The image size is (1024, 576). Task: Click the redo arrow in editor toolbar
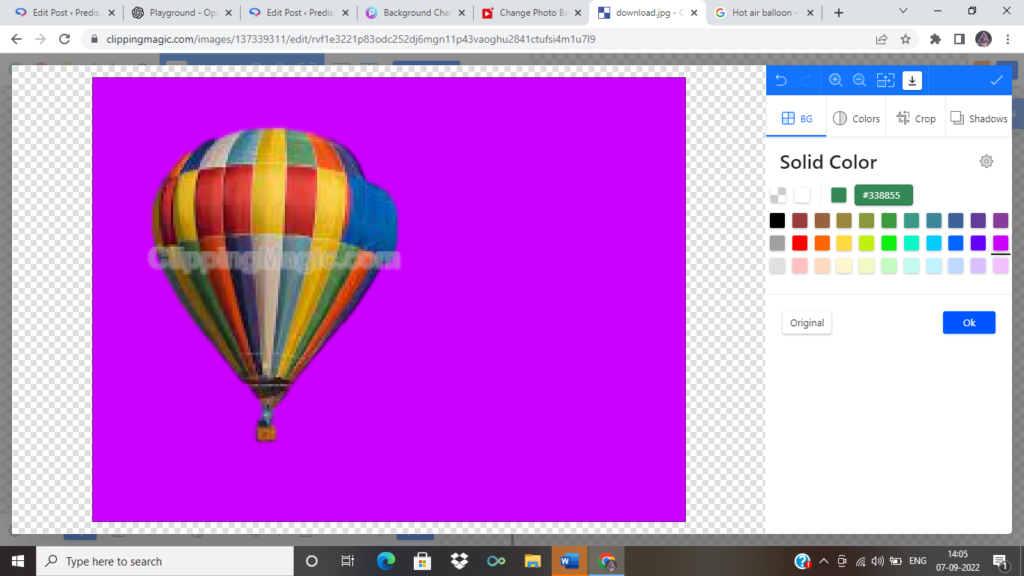(x=805, y=80)
